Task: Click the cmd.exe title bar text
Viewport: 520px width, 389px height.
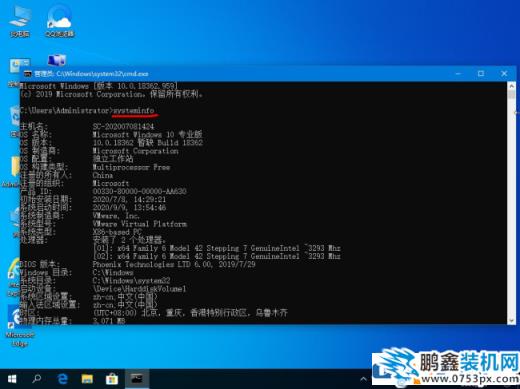Action: [92, 74]
